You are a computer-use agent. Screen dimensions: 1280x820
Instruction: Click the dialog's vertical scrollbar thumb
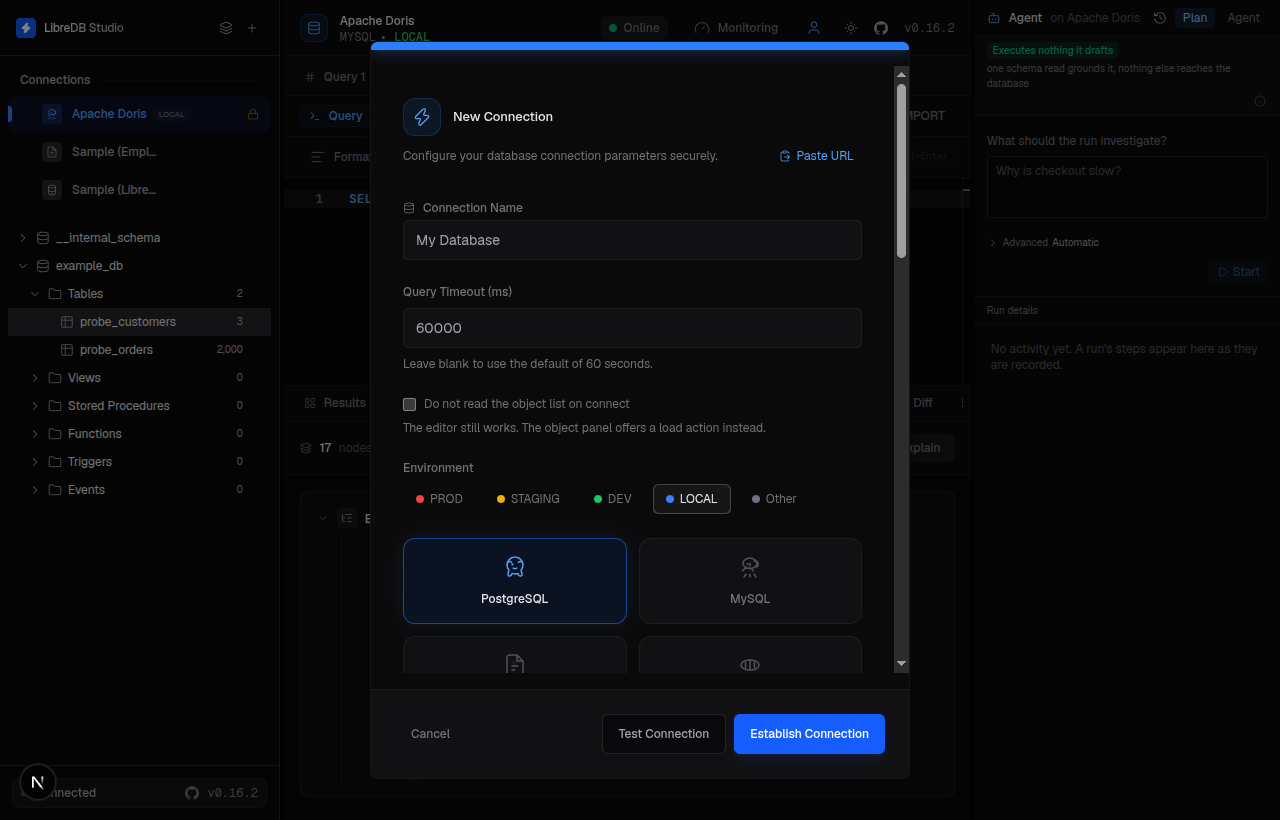click(x=902, y=170)
